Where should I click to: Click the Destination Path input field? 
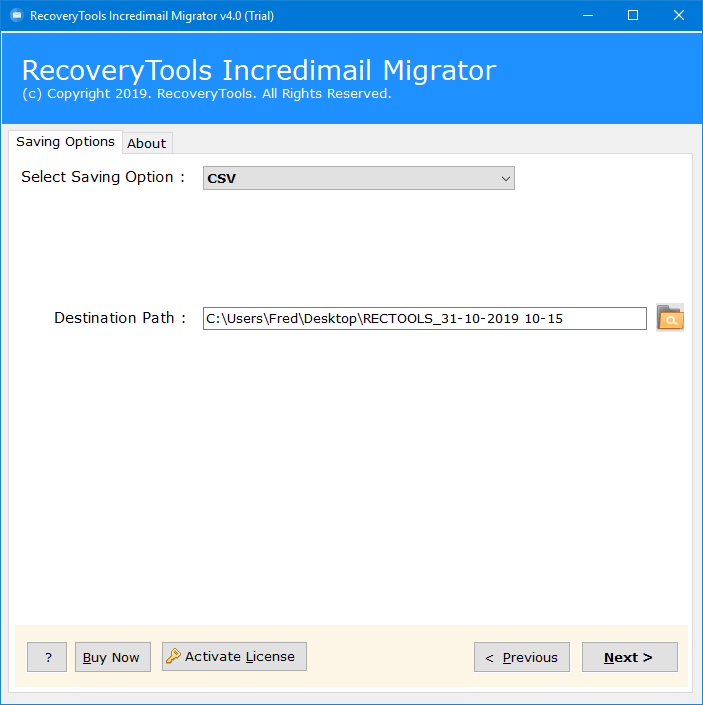pyautogui.click(x=425, y=318)
